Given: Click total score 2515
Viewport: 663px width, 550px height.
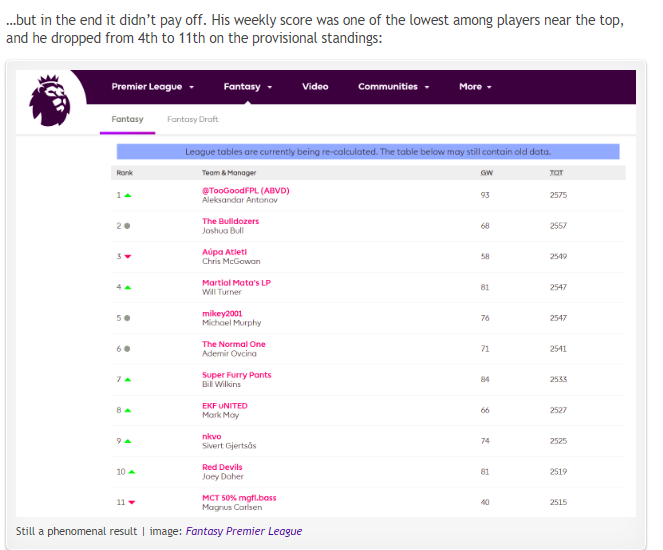Looking at the screenshot, I should [x=558, y=503].
